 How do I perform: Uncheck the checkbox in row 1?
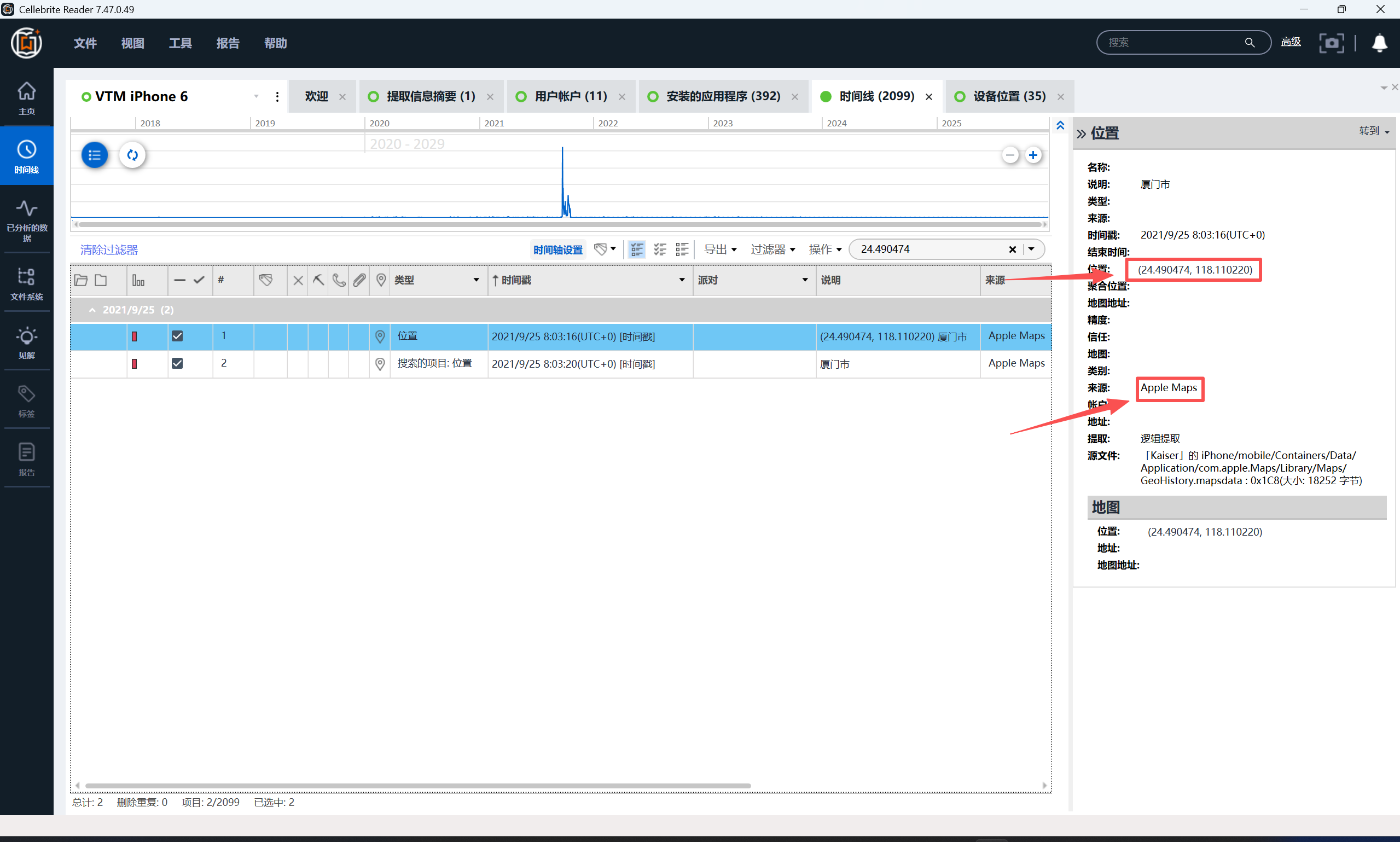tap(177, 336)
